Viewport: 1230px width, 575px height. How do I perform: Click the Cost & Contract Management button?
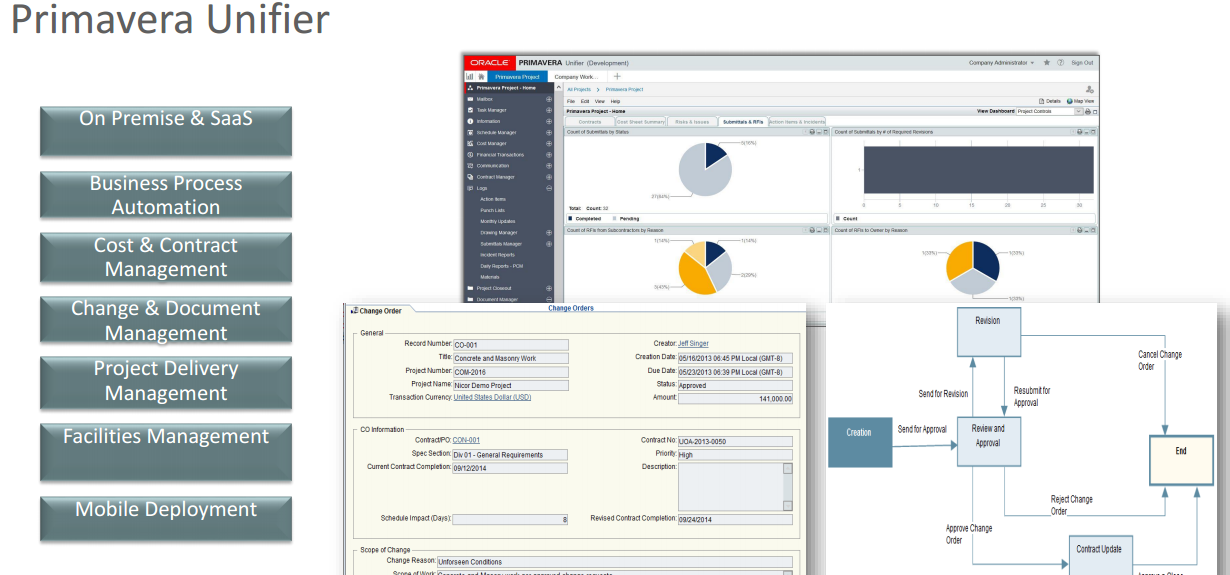coord(166,257)
